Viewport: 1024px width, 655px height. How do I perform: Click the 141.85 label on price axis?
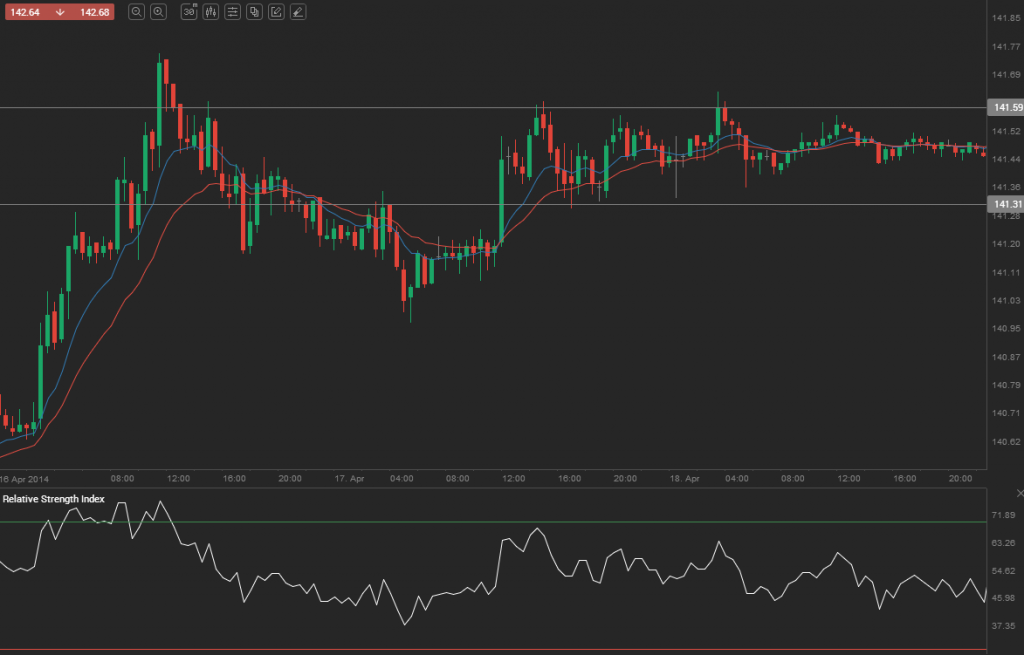click(x=1003, y=19)
